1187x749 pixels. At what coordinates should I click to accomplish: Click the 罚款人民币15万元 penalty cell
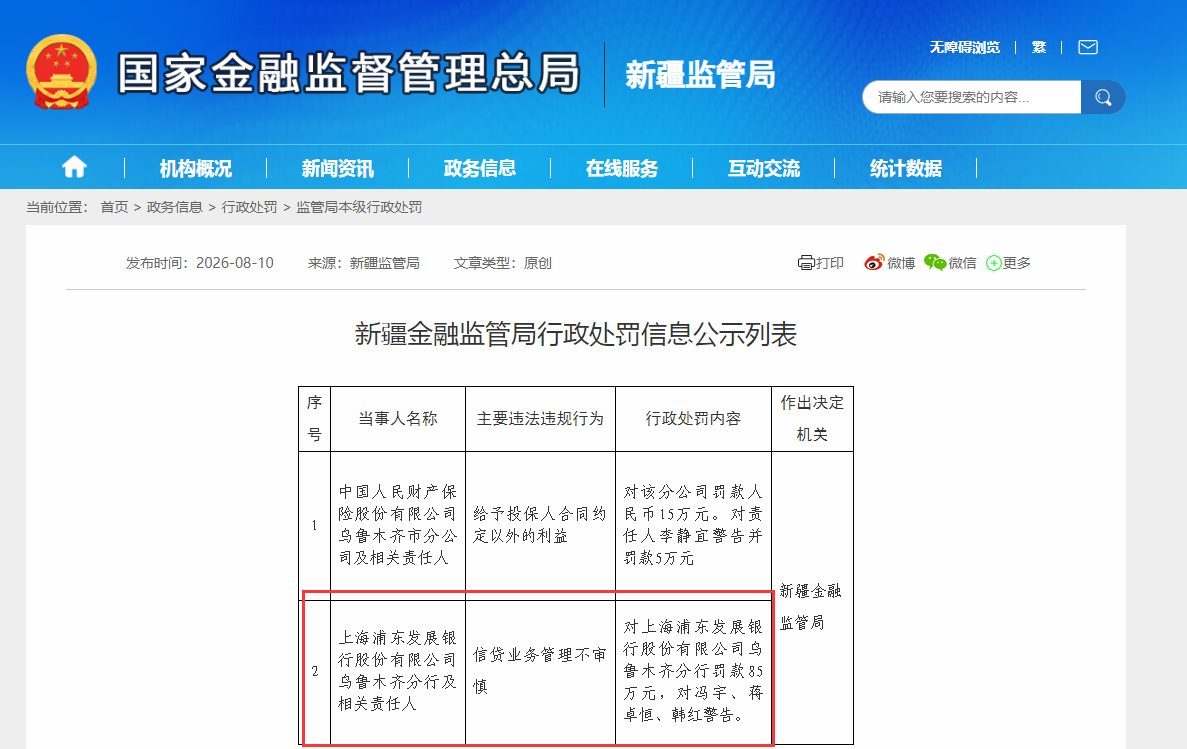(693, 525)
